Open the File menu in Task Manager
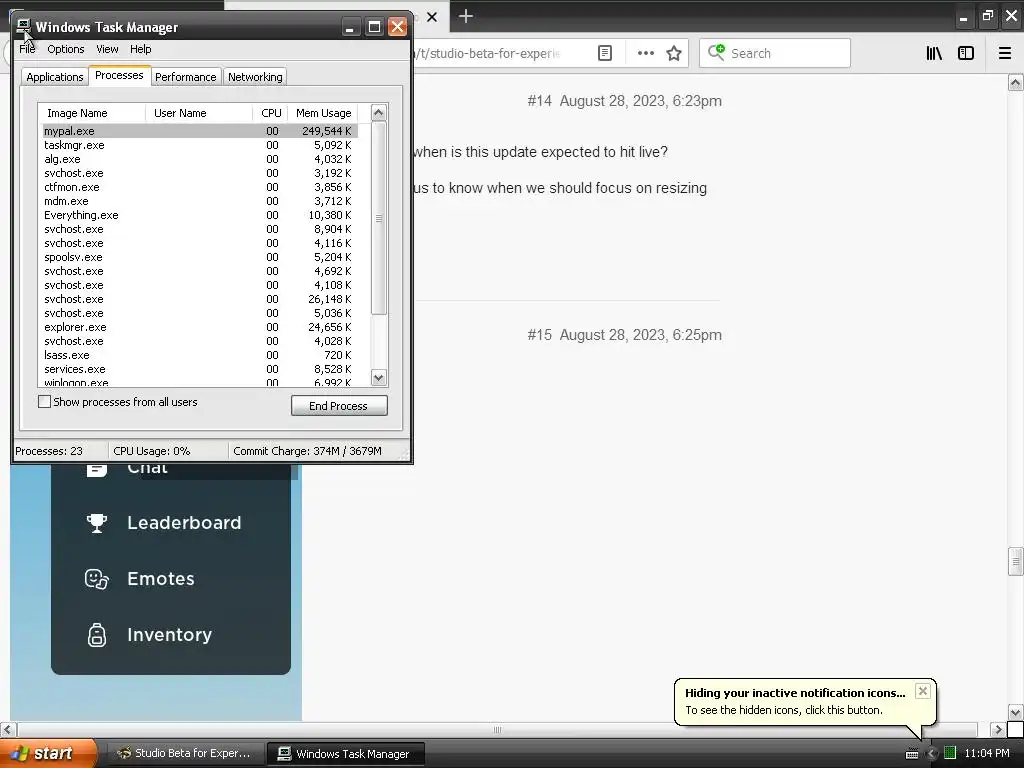 click(27, 49)
